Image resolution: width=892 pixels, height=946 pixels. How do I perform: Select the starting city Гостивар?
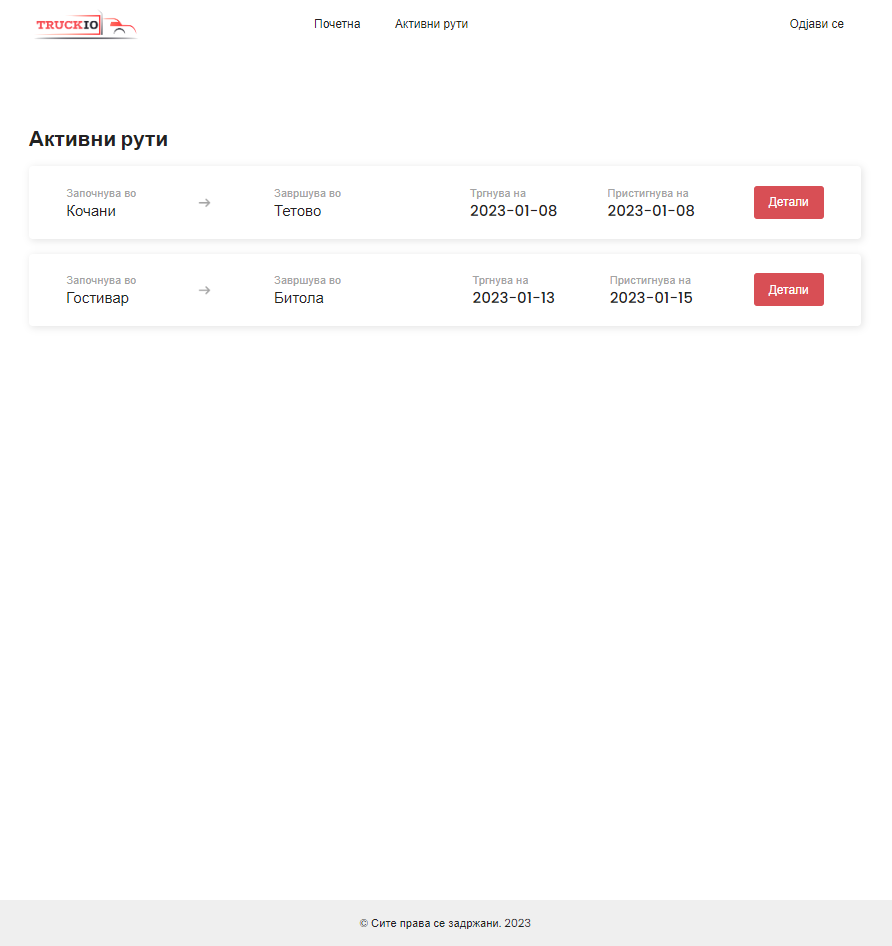tap(97, 298)
